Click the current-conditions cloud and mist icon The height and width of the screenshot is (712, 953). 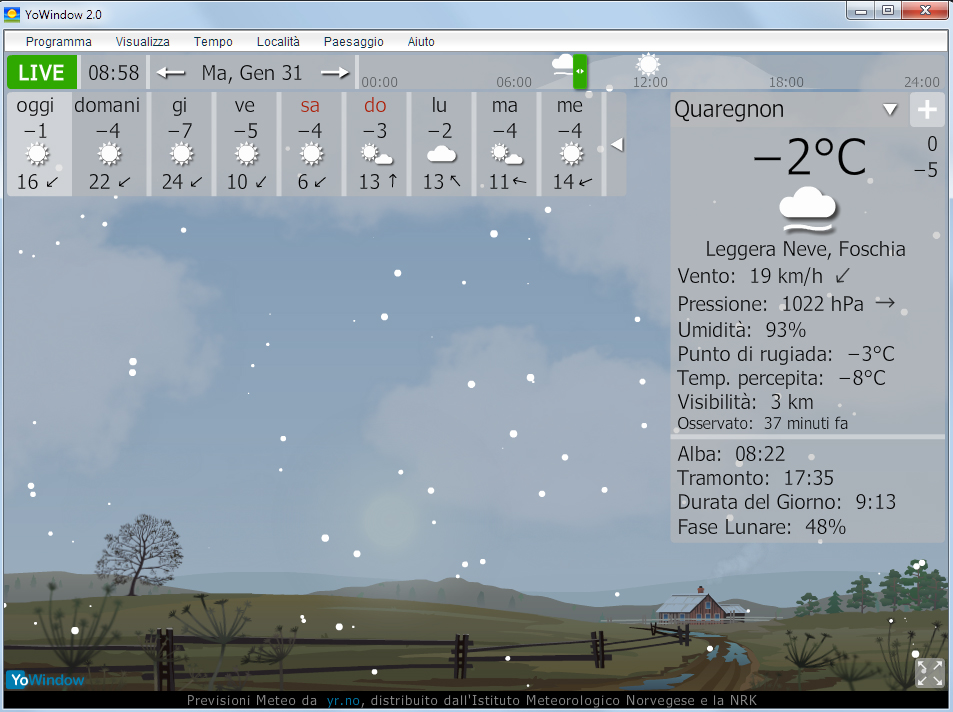[x=808, y=207]
